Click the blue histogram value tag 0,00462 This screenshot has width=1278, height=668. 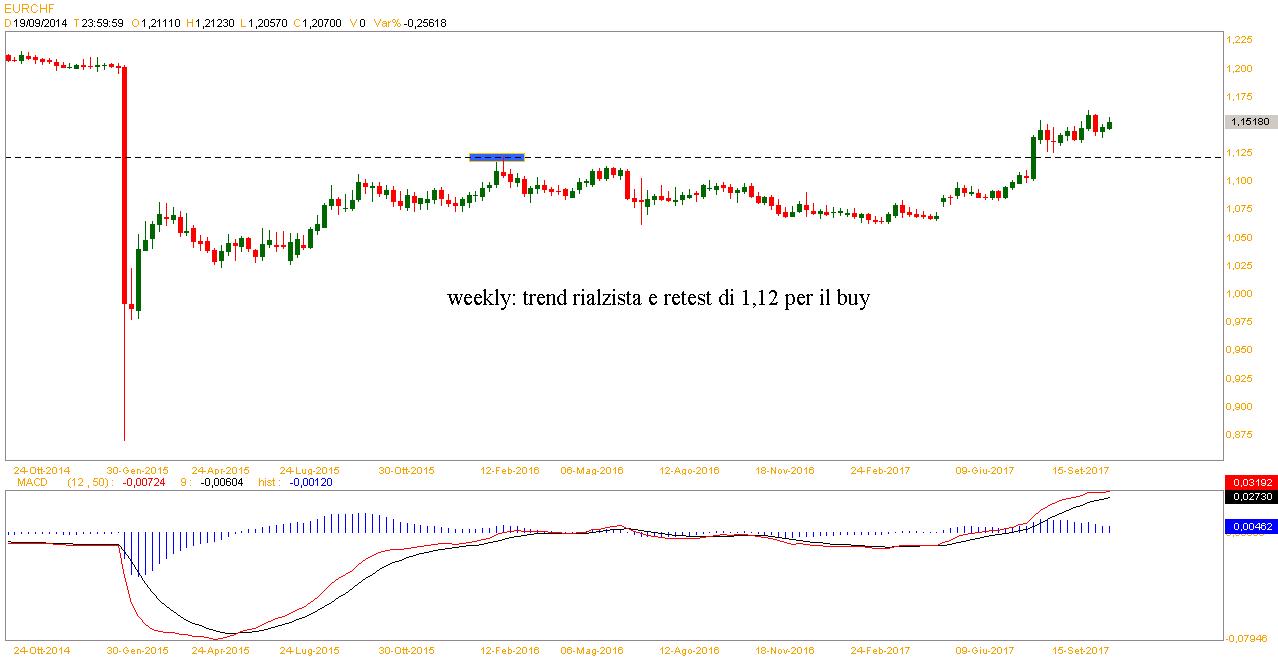tap(1250, 525)
